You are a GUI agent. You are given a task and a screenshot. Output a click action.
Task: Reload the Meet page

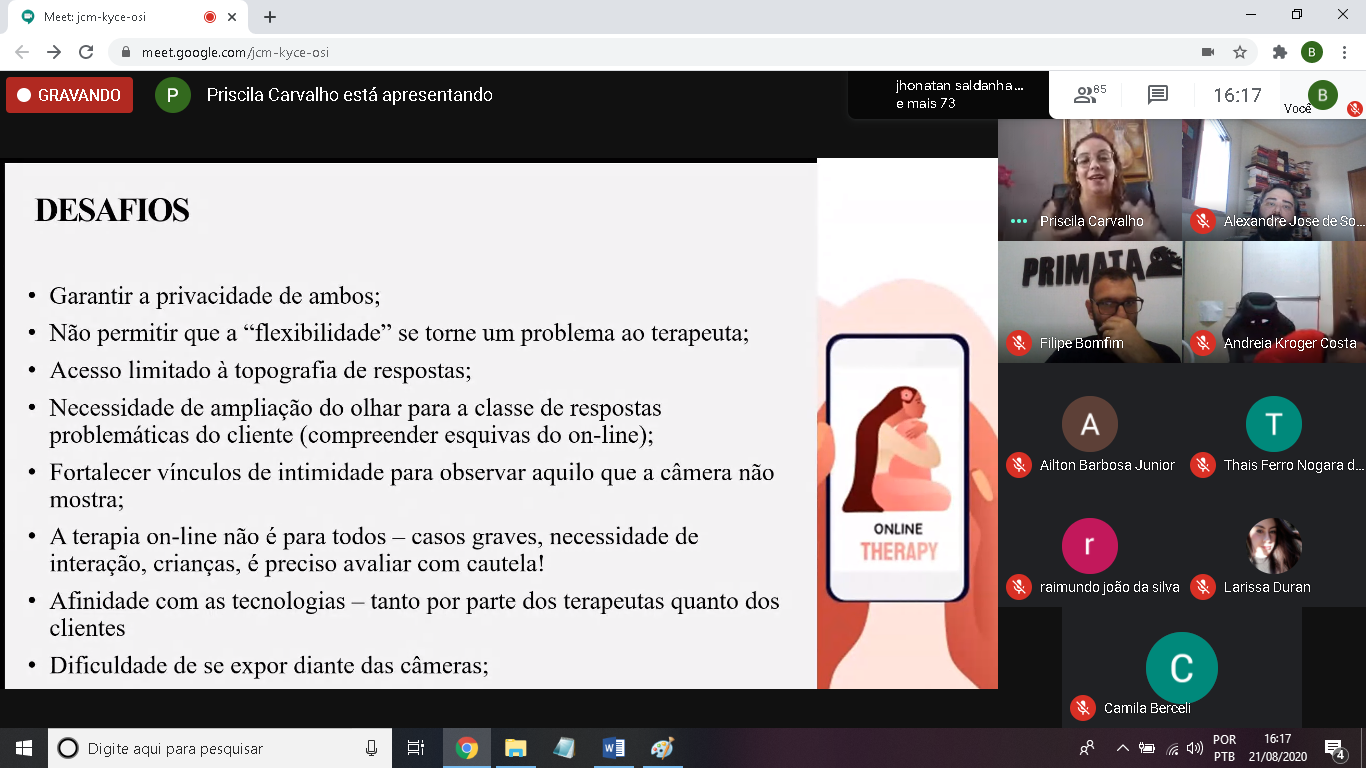tap(86, 52)
